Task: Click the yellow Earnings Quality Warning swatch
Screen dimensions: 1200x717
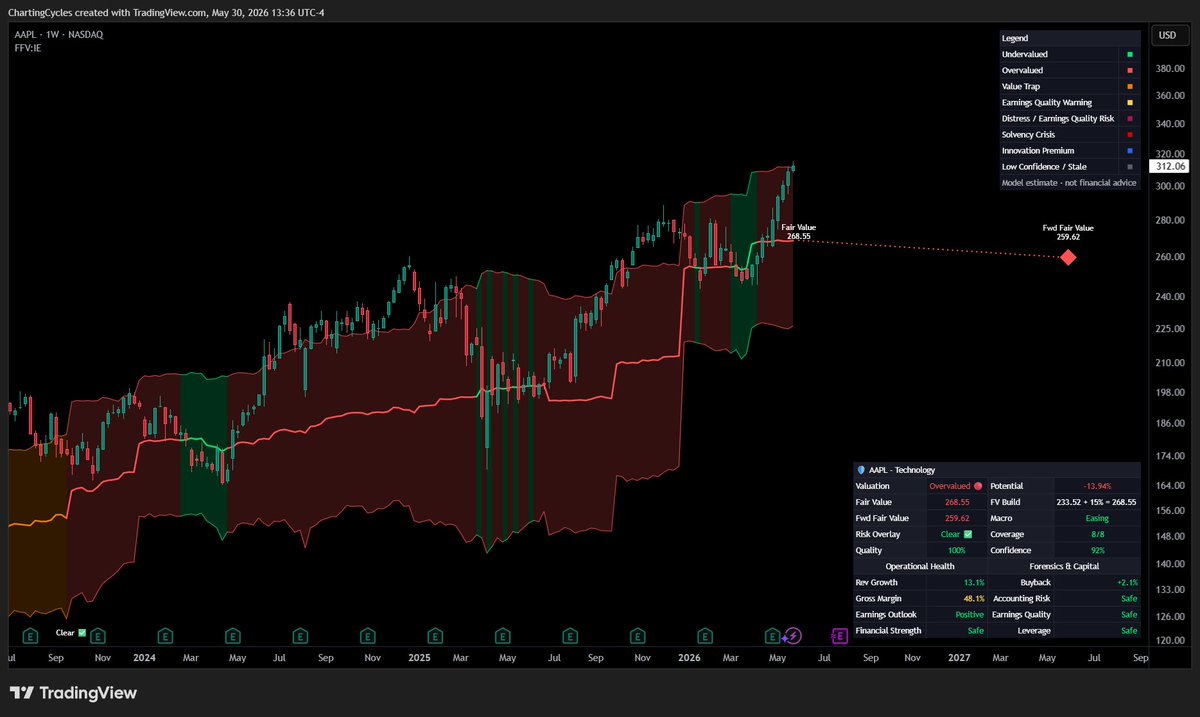Action: click(x=1129, y=103)
